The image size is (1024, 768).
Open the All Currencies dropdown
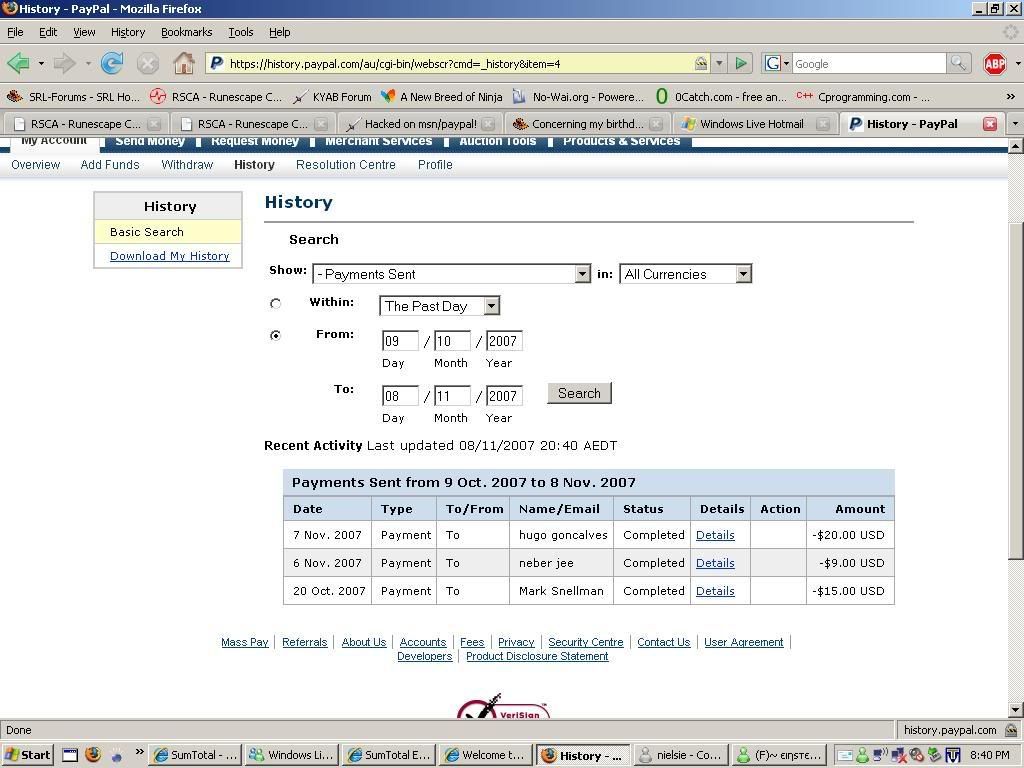click(x=743, y=274)
